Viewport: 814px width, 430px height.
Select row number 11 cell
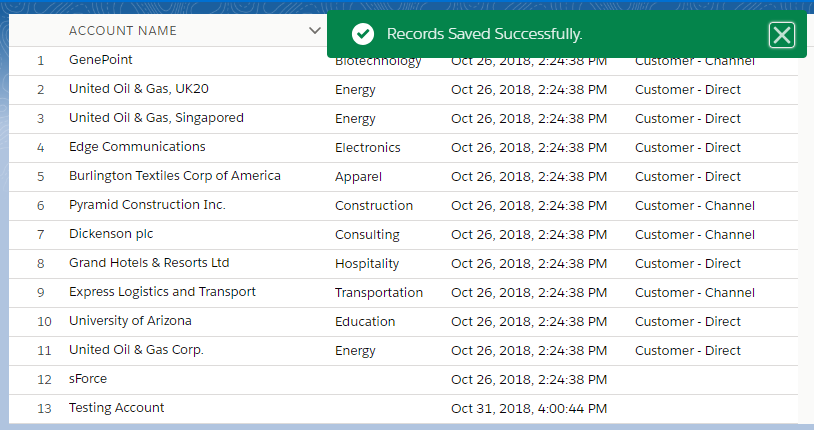[x=44, y=351]
